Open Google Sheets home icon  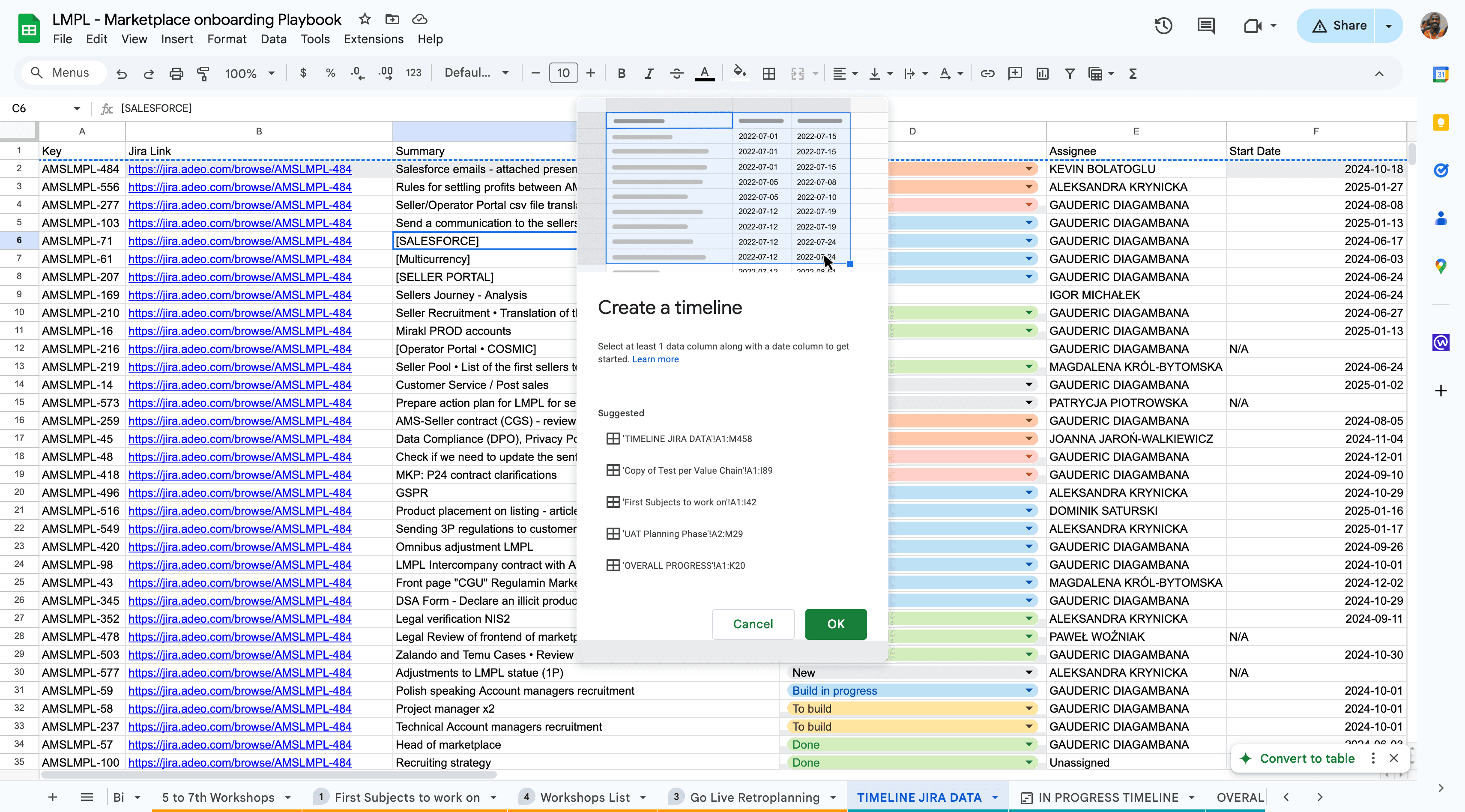[28, 28]
